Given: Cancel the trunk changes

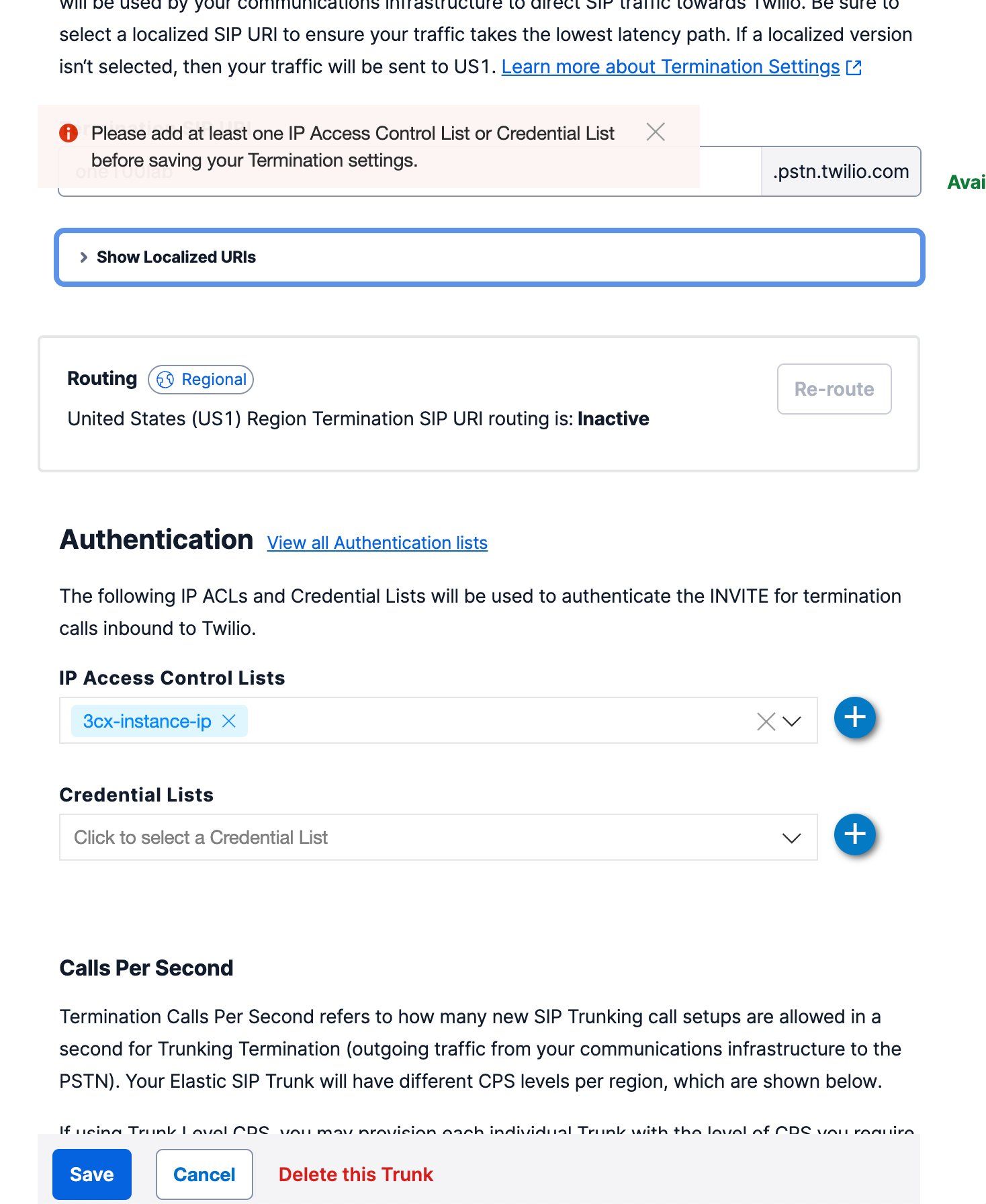Looking at the screenshot, I should pyautogui.click(x=204, y=1174).
